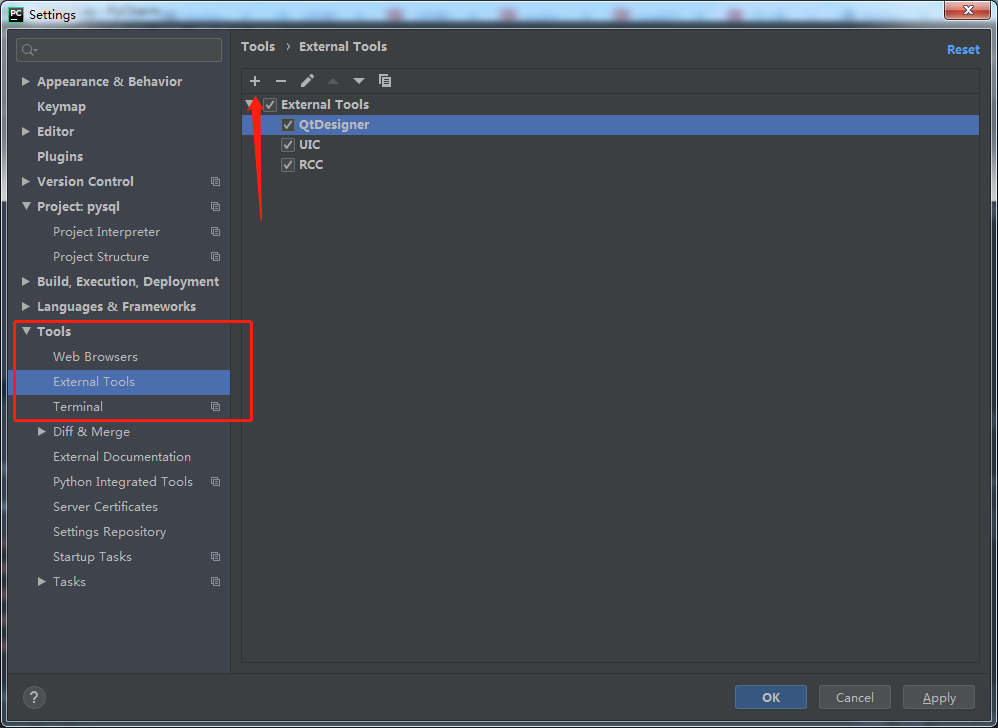The width and height of the screenshot is (998, 728).
Task: Open the Keymap settings page
Action: coord(63,106)
